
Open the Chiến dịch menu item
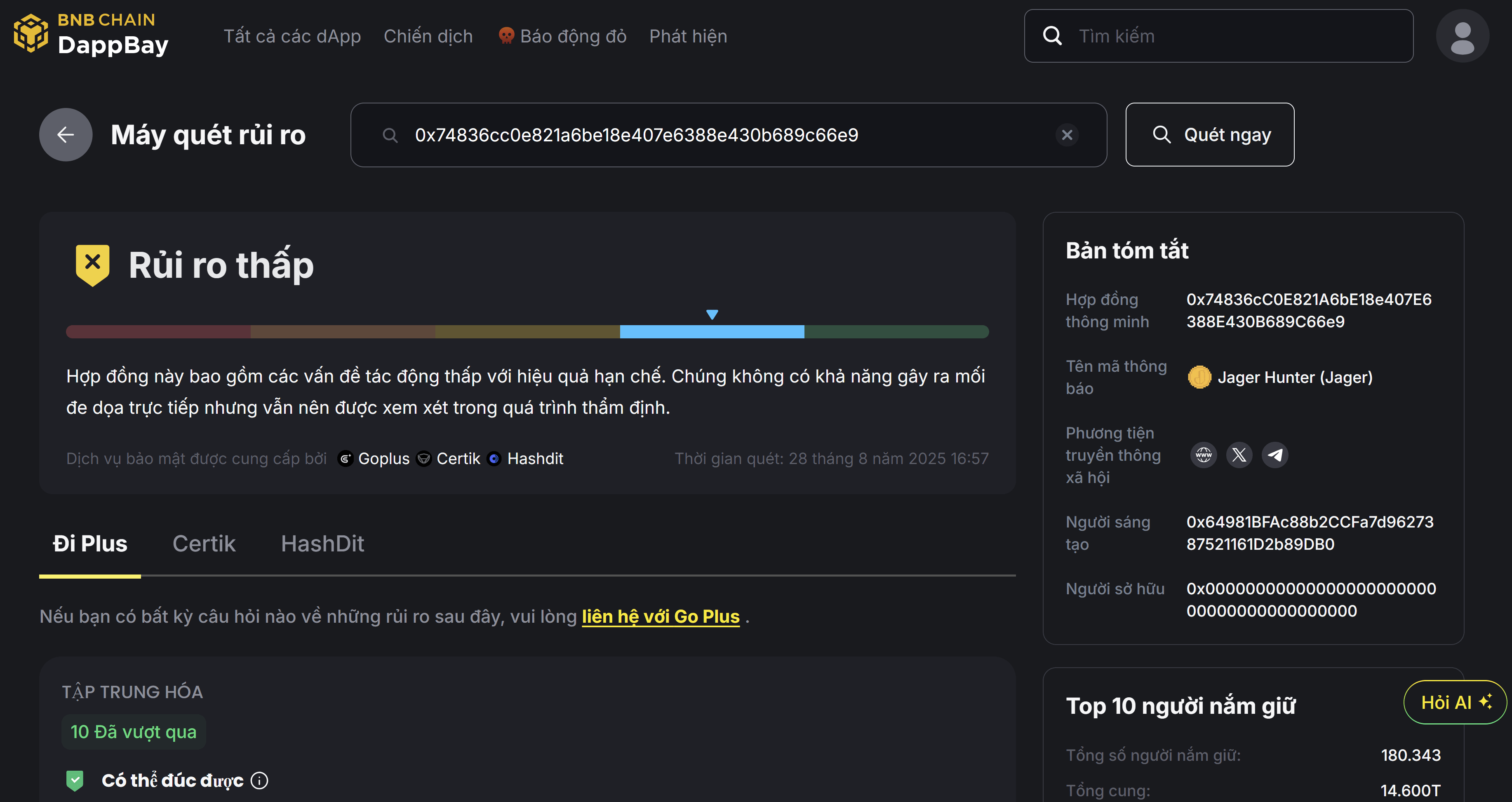pos(428,36)
